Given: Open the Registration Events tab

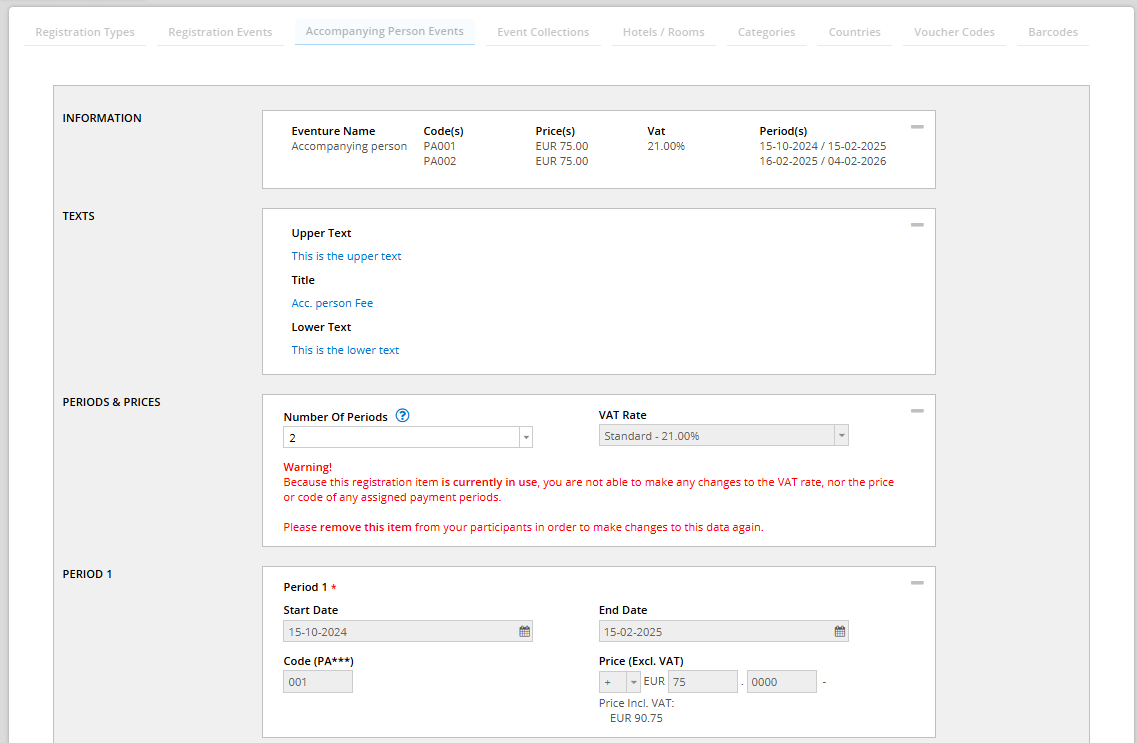Looking at the screenshot, I should coord(220,32).
